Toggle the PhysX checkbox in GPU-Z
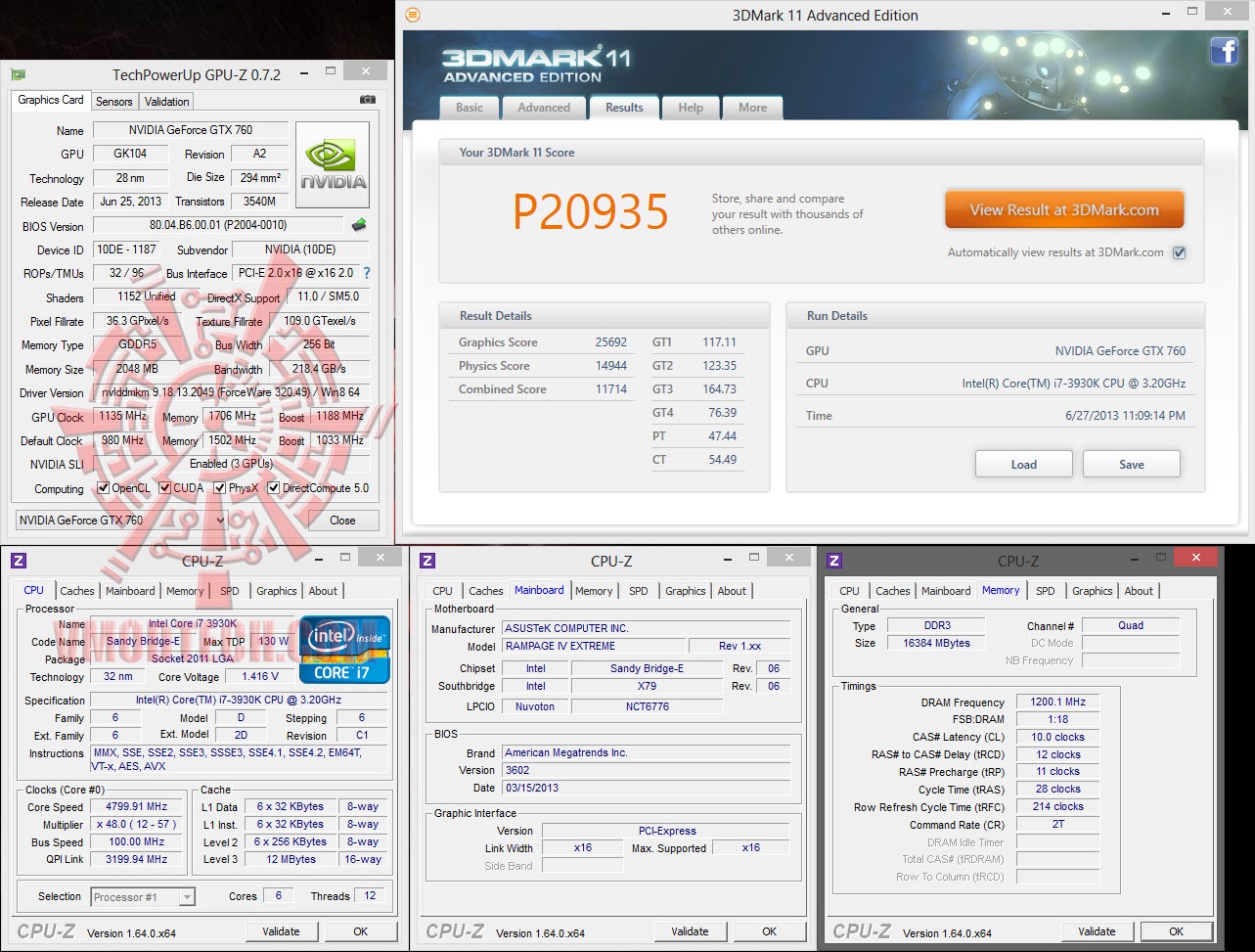1255x952 pixels. coord(220,488)
